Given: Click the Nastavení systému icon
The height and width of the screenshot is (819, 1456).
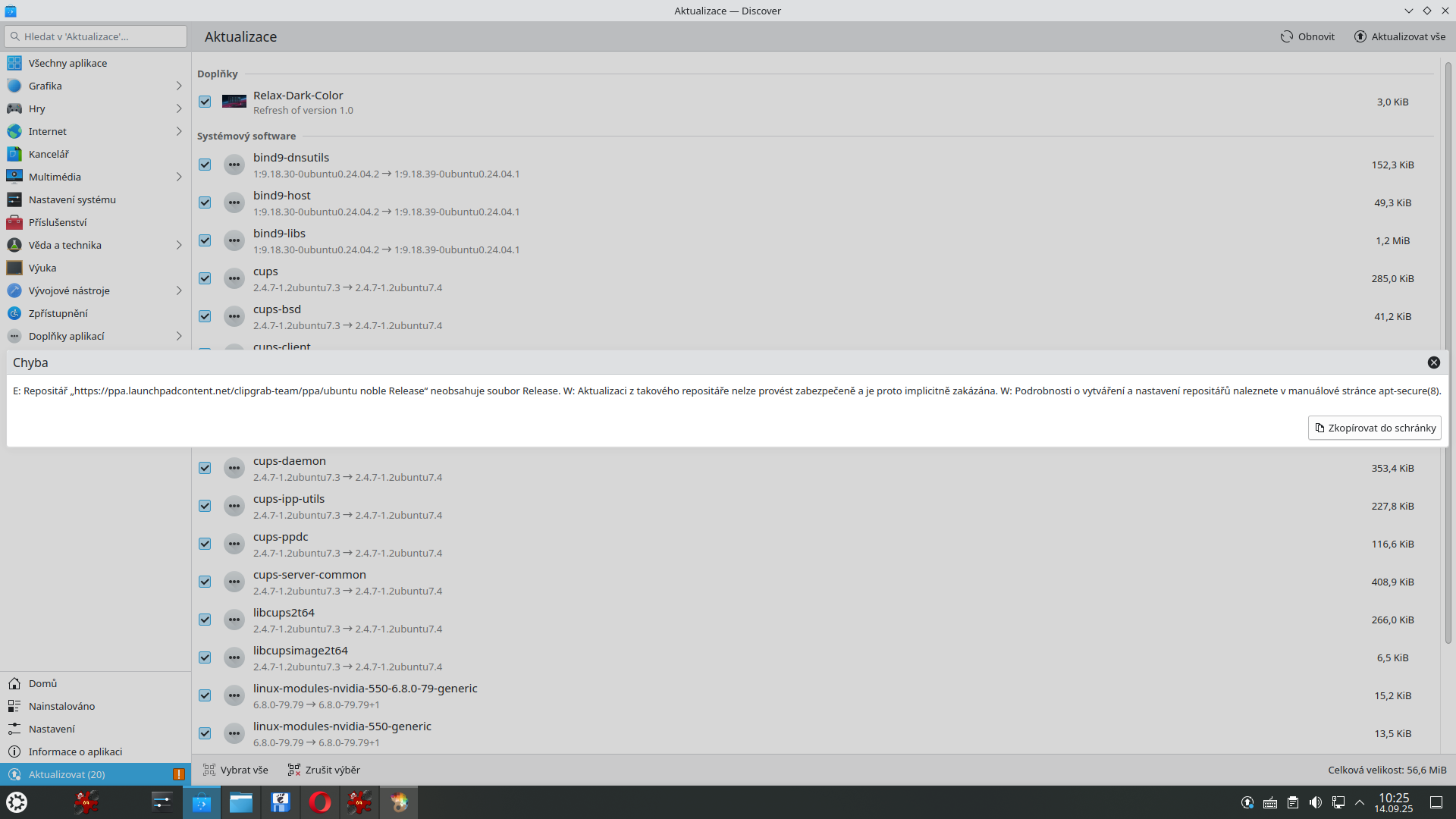Looking at the screenshot, I should click(14, 199).
